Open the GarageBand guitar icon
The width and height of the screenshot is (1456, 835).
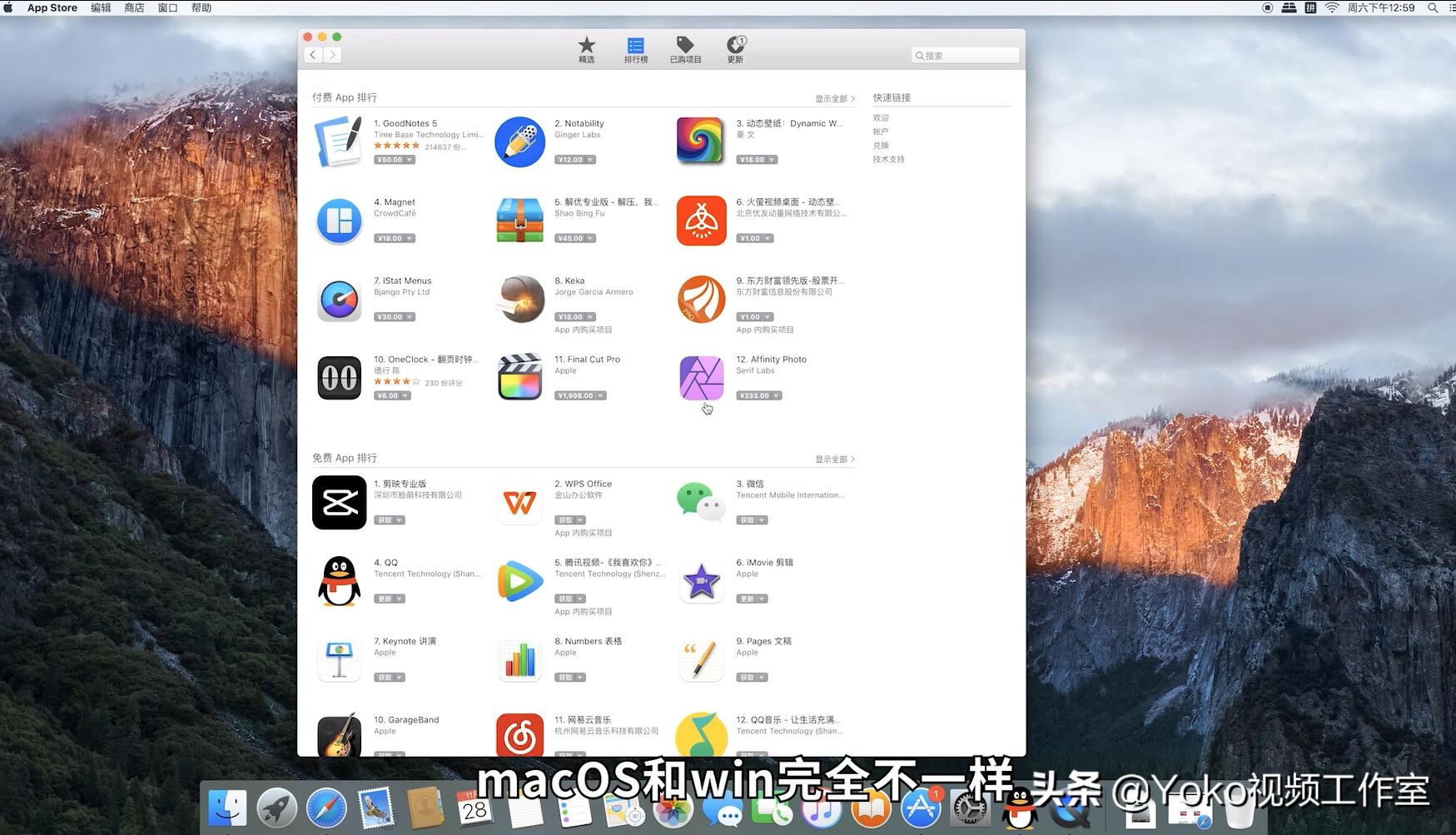(x=339, y=734)
